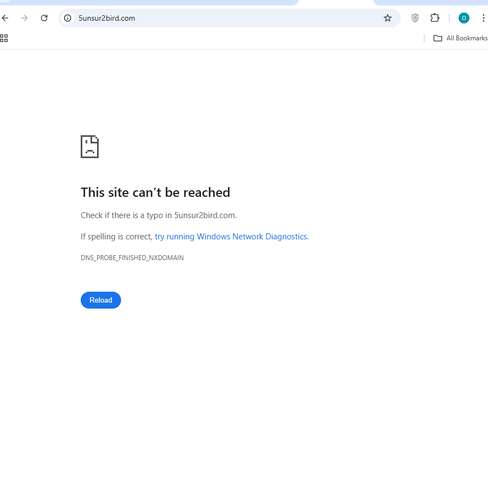Click the "Check if there is a typo" message

159,215
